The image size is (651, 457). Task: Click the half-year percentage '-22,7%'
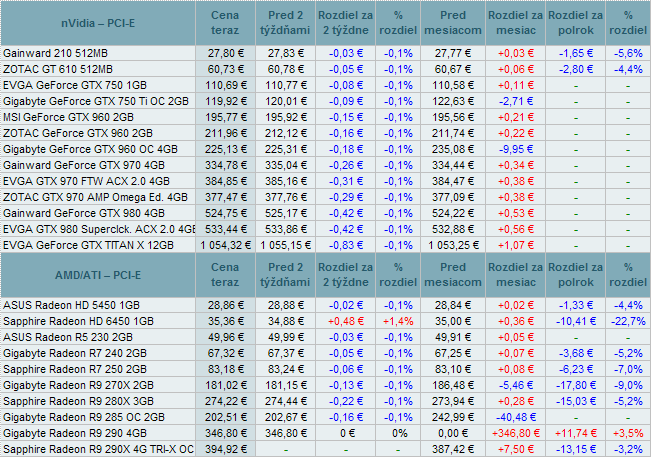[x=628, y=321]
